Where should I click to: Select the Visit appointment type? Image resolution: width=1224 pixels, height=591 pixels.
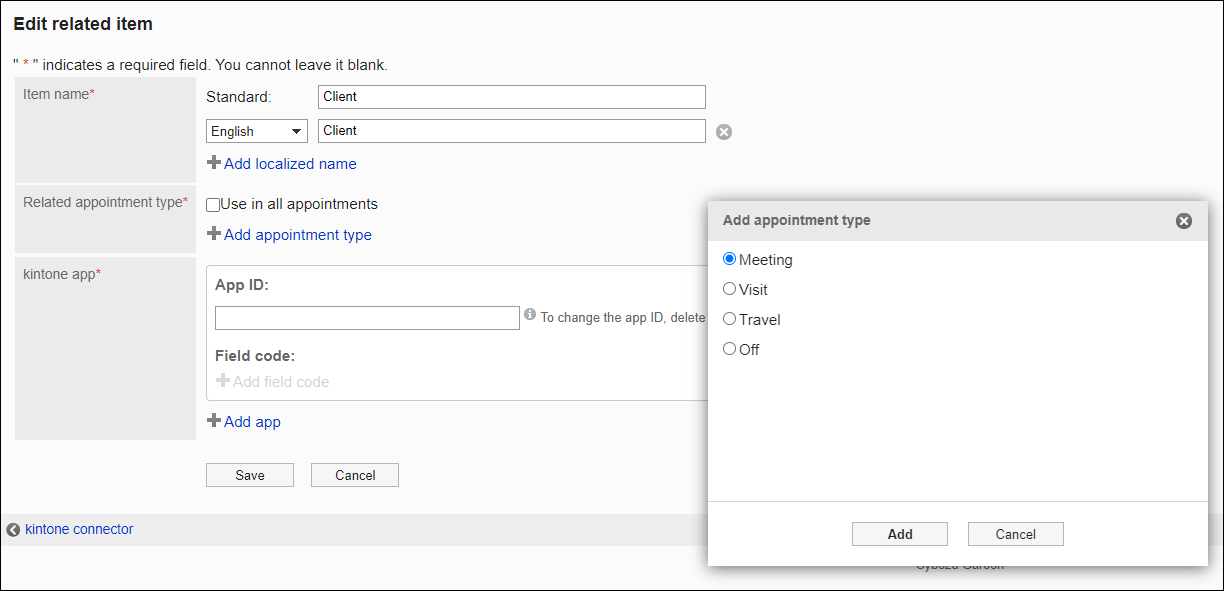click(x=730, y=289)
